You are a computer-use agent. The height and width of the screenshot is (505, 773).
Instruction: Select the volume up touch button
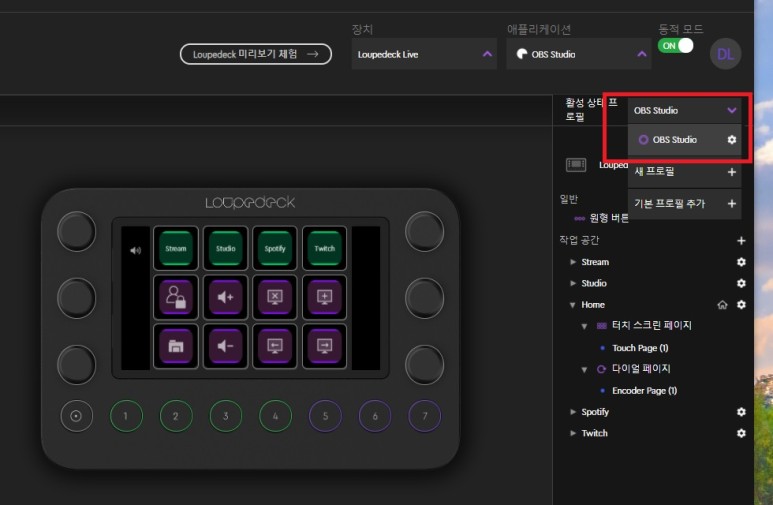[x=226, y=297]
